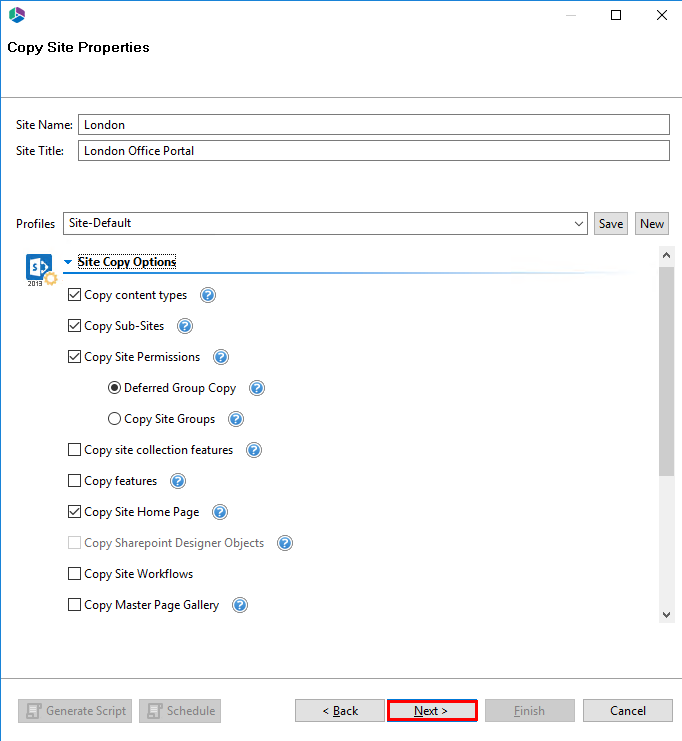682x741 pixels.
Task: Enable Copy Site Workflows checkbox
Action: click(75, 574)
